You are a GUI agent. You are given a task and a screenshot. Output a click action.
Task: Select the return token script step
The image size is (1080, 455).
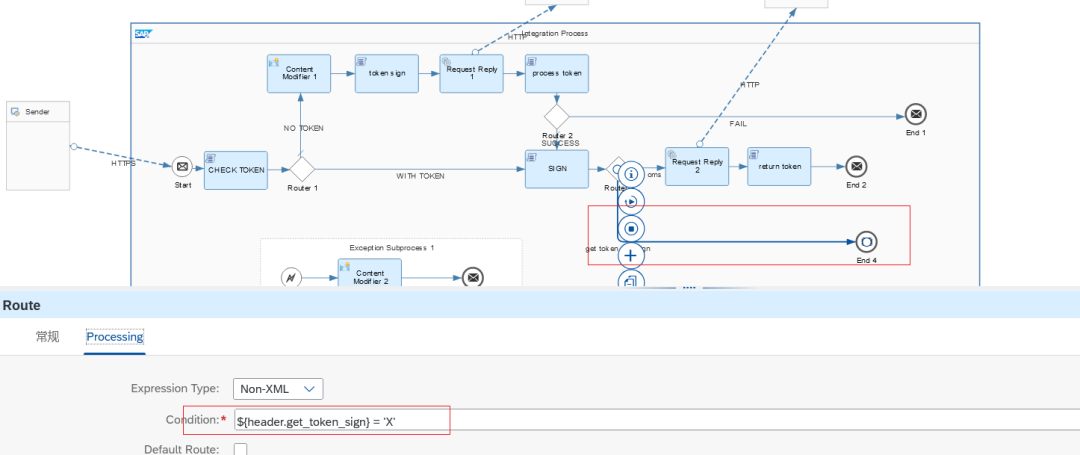[779, 167]
